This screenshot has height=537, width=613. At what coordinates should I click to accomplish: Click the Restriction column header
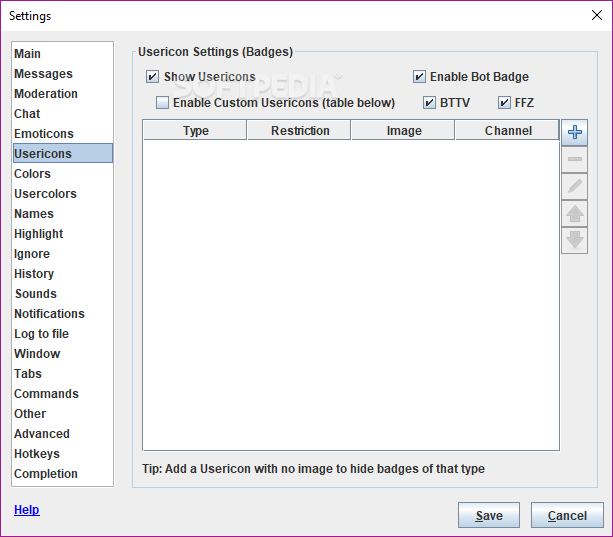coord(299,130)
